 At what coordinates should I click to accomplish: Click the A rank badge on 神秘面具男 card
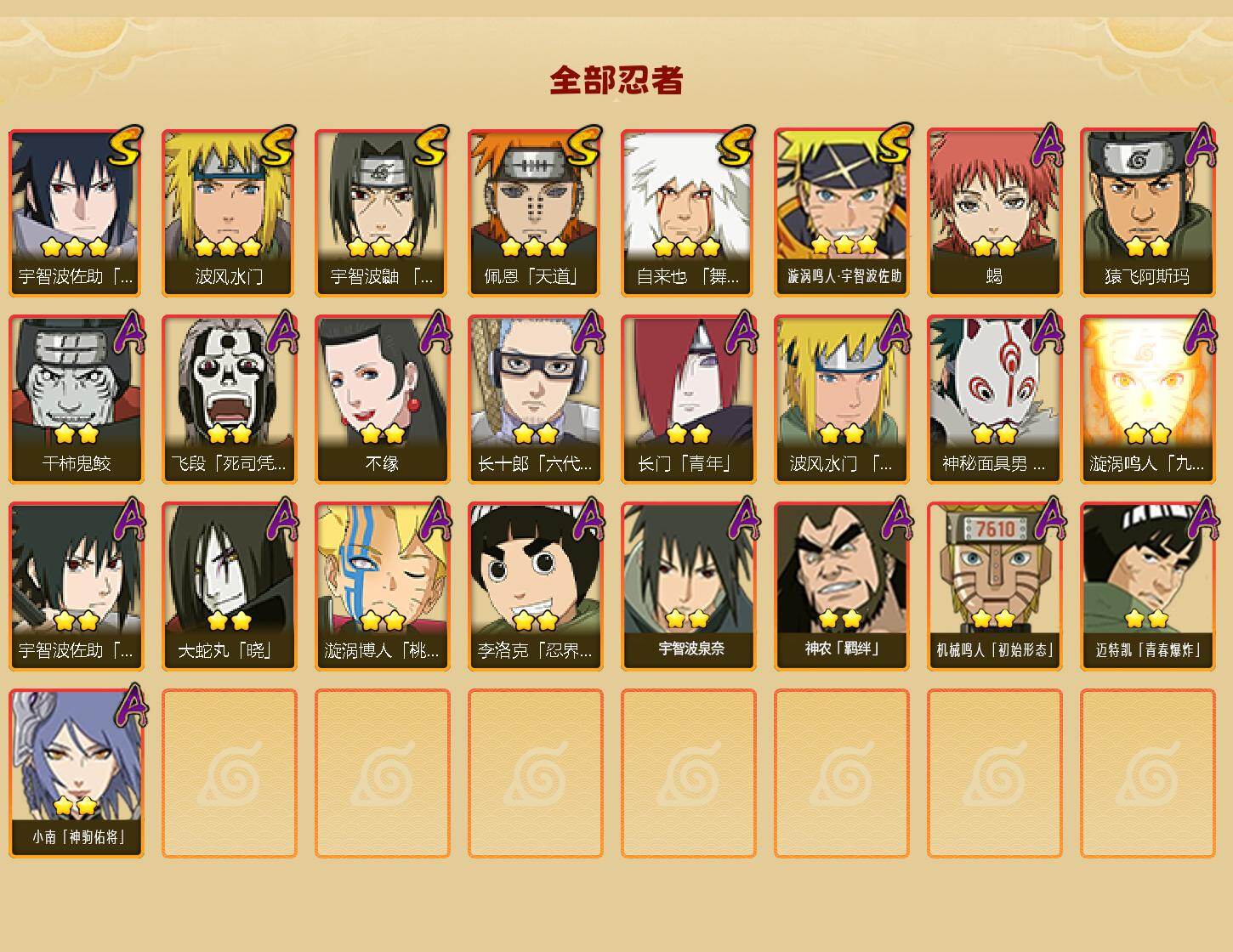[1048, 331]
